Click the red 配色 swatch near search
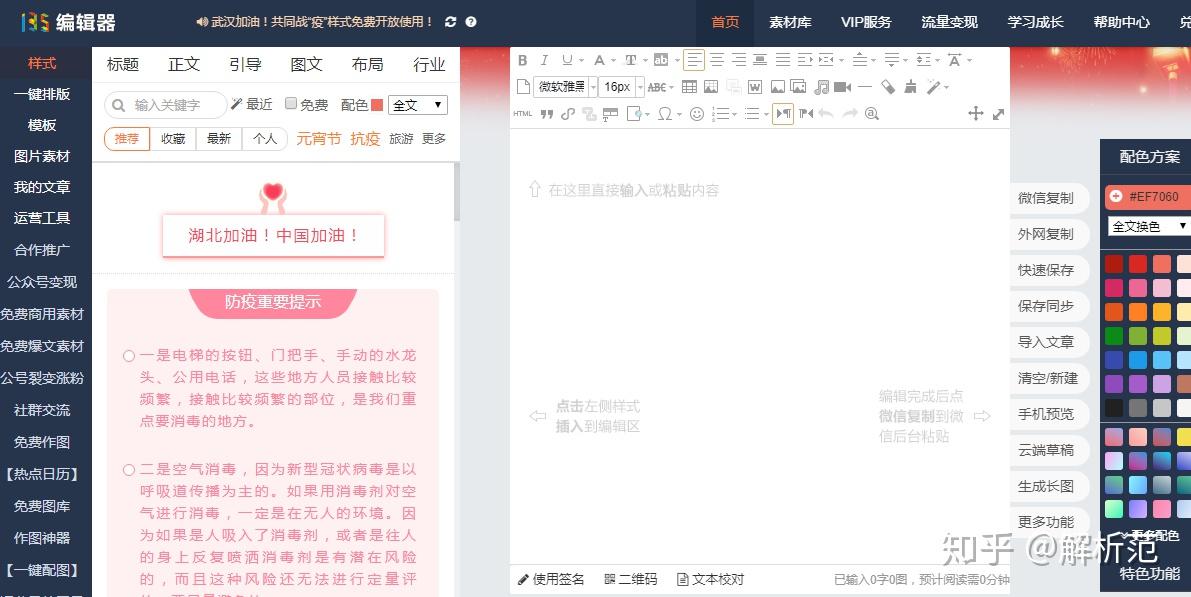Image resolution: width=1191 pixels, height=597 pixels. [377, 105]
